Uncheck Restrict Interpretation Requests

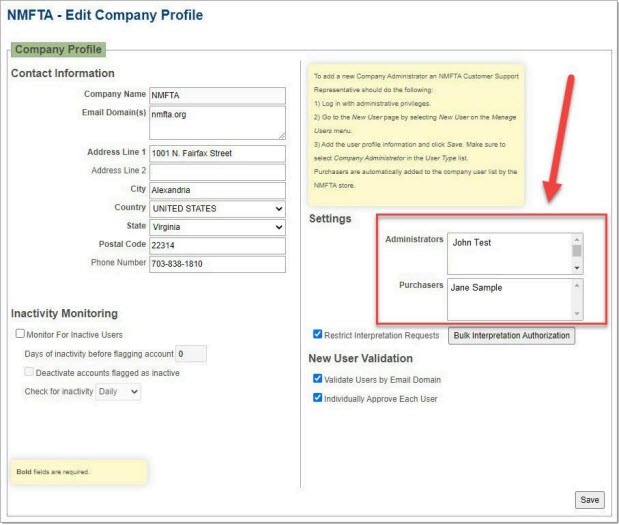(x=317, y=334)
